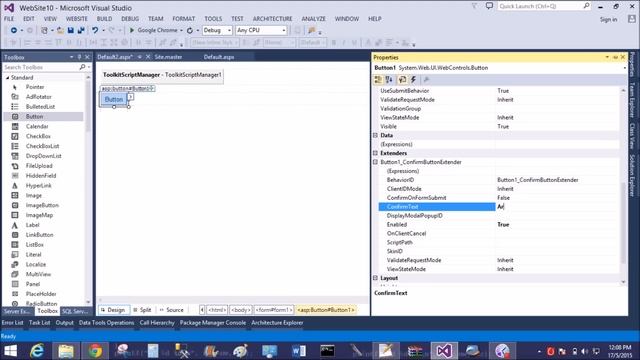
Task: Click the Property Pages wrench icon
Action: coord(426,80)
